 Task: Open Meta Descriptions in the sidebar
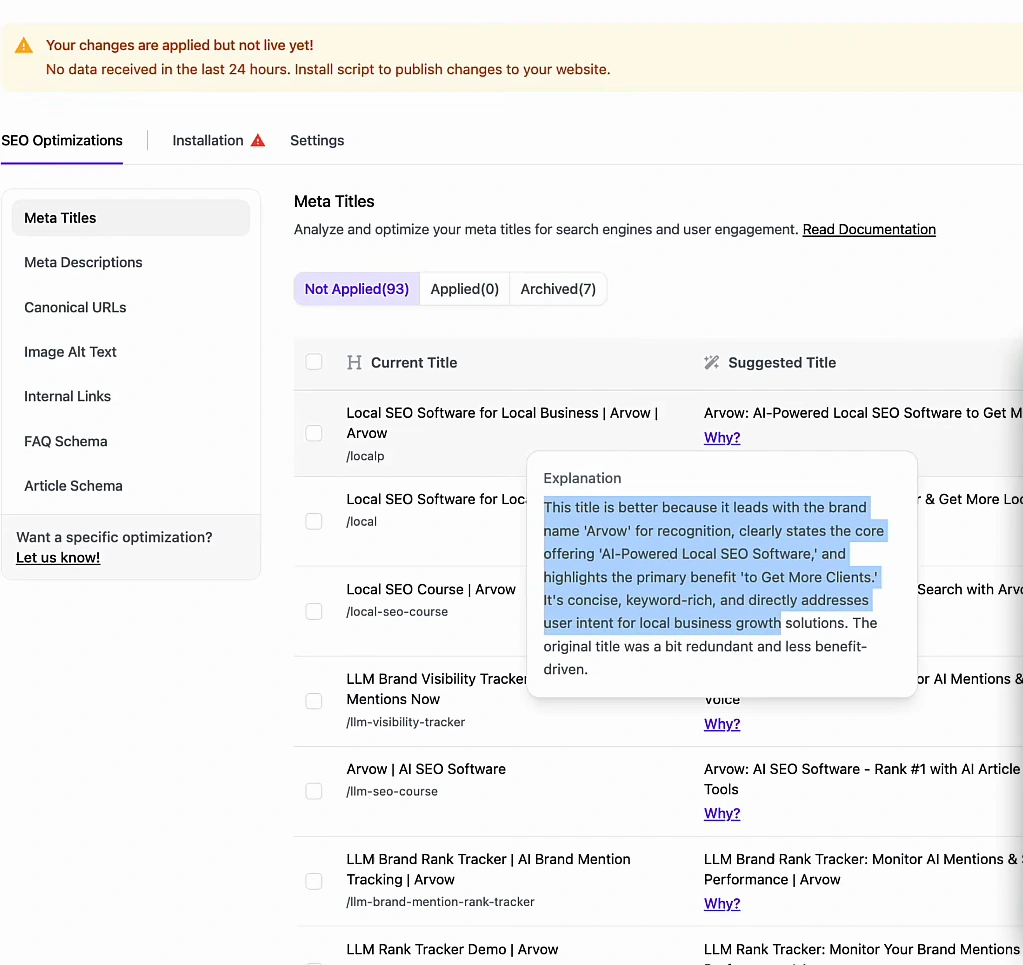[83, 262]
